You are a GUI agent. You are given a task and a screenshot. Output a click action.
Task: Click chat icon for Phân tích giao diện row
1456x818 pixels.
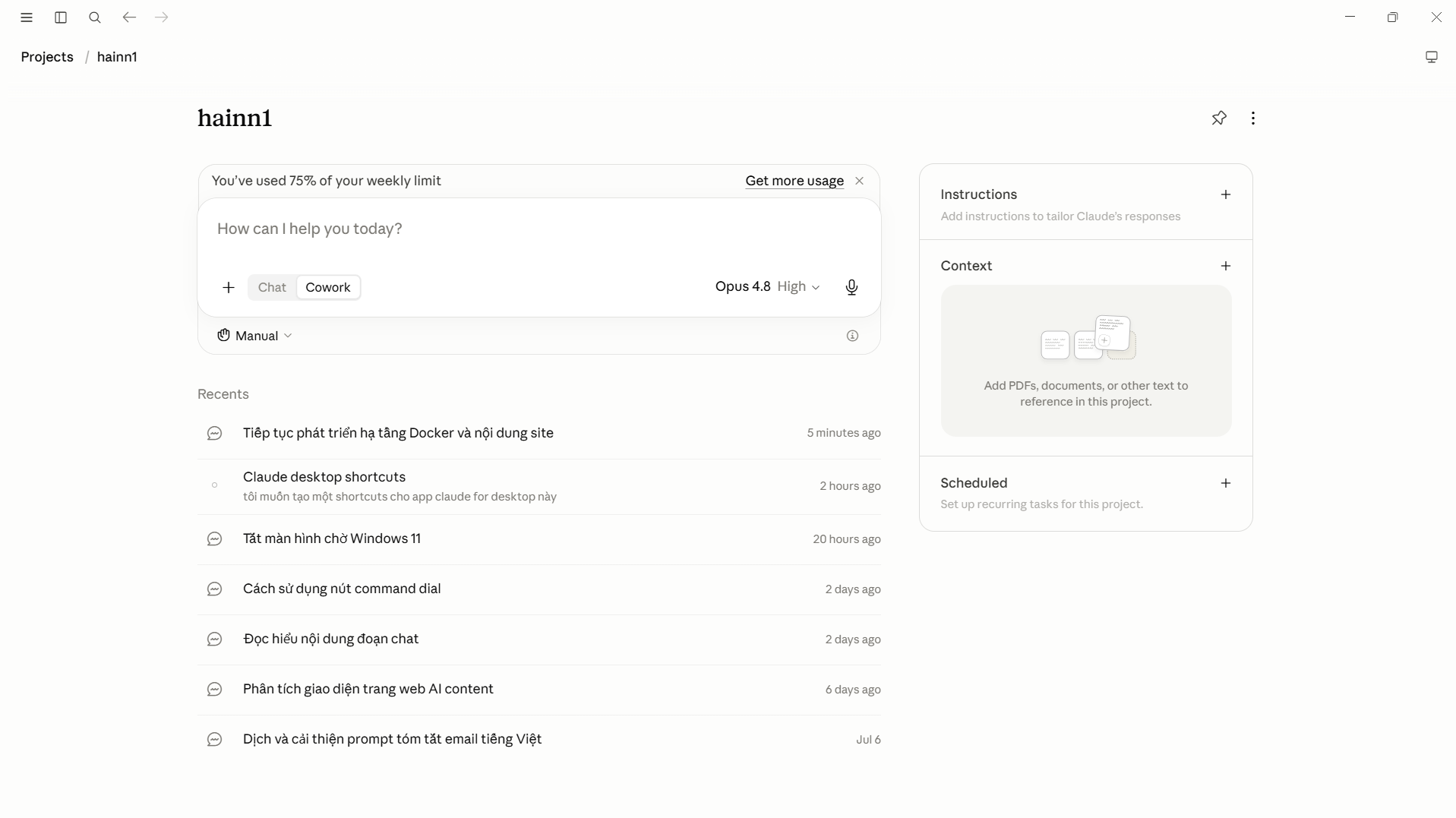(x=215, y=690)
